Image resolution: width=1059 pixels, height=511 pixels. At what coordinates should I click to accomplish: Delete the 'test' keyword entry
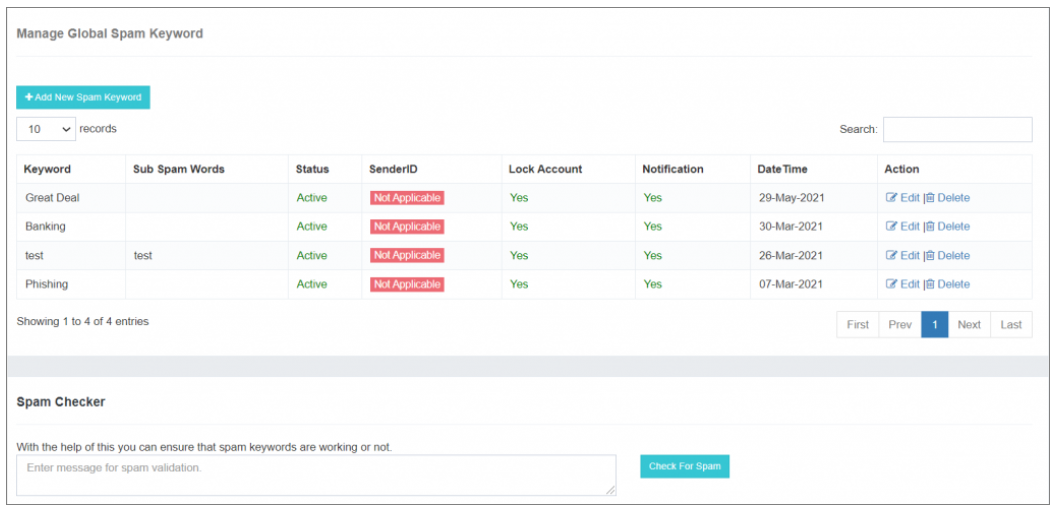[930, 256]
